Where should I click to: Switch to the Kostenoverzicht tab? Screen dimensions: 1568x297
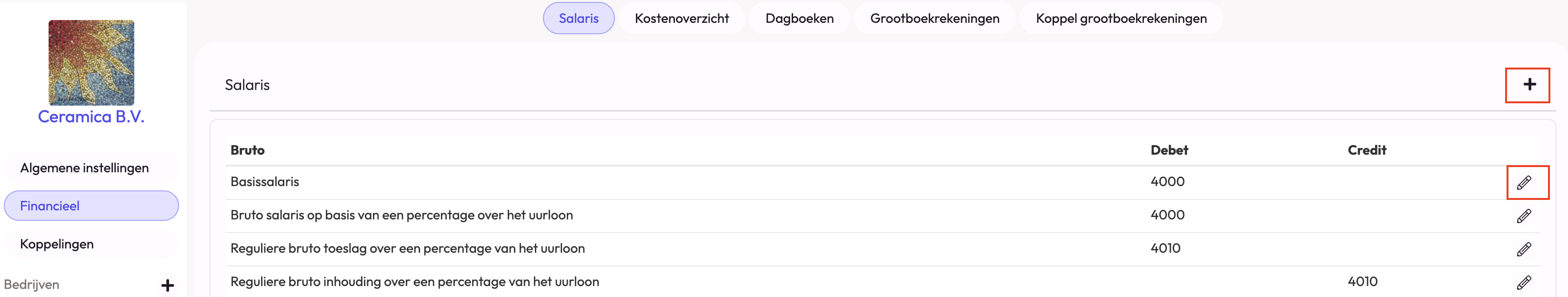(681, 18)
